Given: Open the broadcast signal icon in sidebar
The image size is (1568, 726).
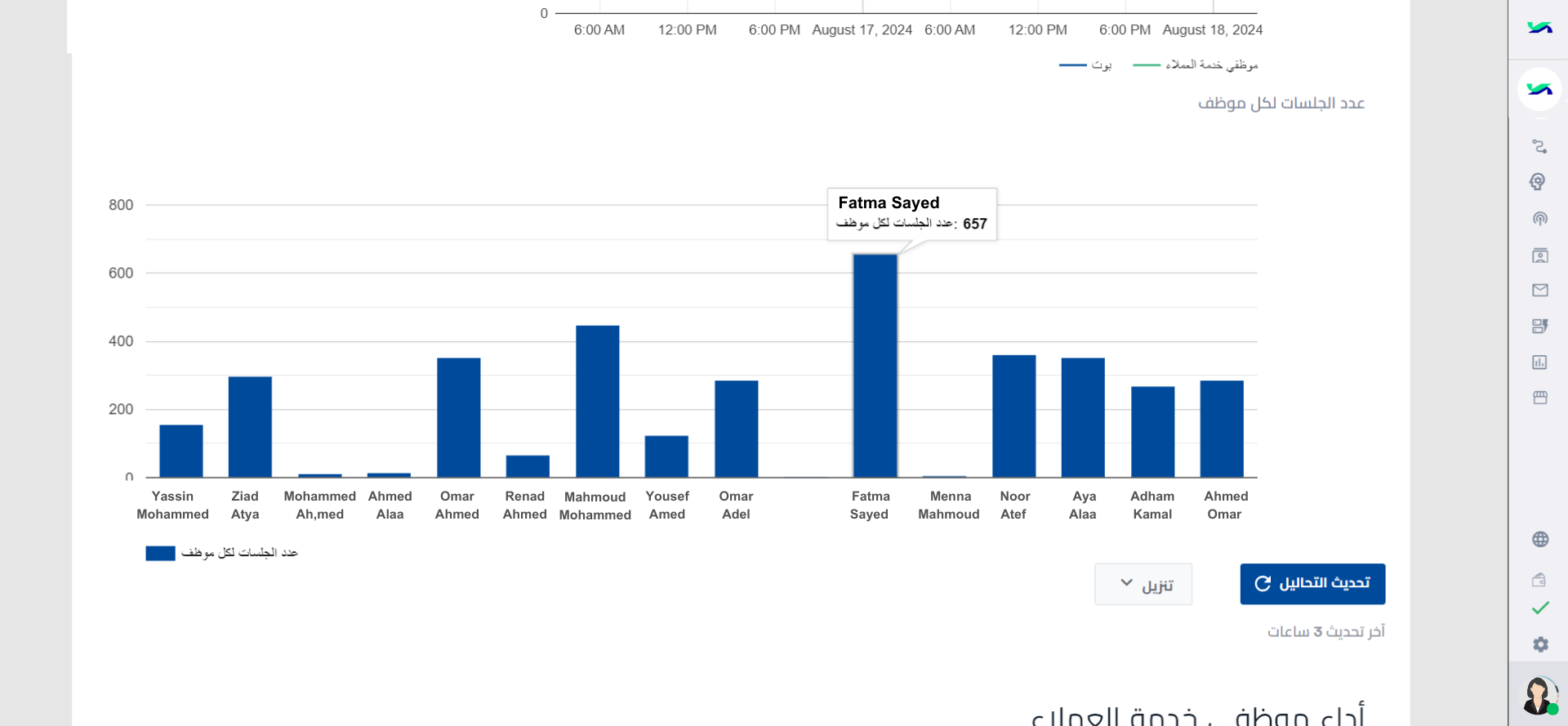Looking at the screenshot, I should click(x=1539, y=219).
